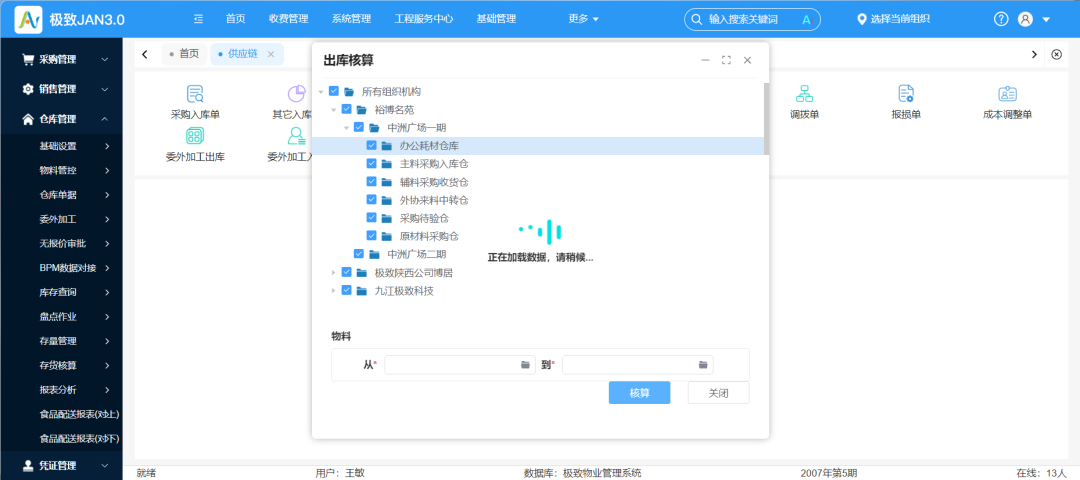The height and width of the screenshot is (480, 1080).
Task: Expand 九江极致科技 tree node arrow
Action: coord(333,290)
